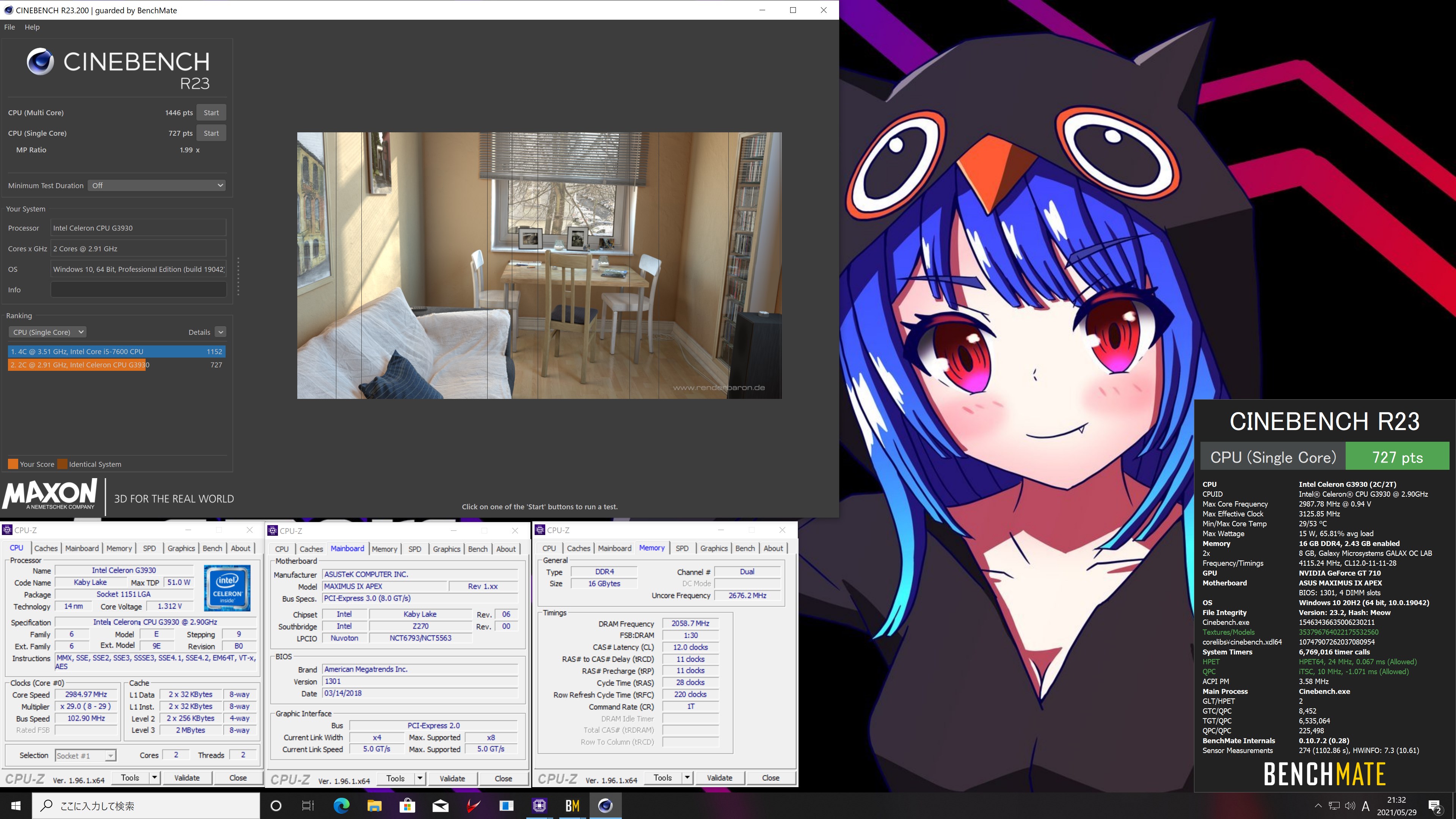Open Socket #1 selection dropdown
The image size is (1456, 819).
[x=85, y=756]
